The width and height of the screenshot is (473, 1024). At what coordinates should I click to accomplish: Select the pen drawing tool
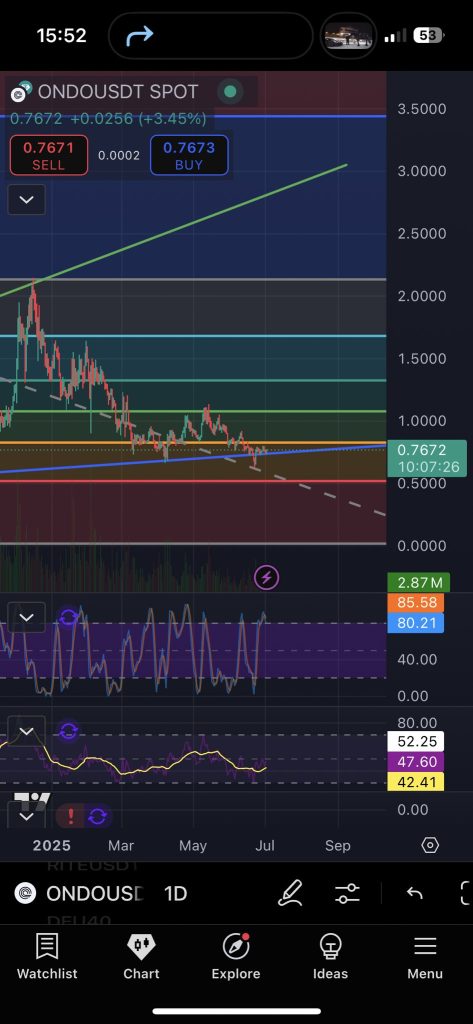pos(290,893)
